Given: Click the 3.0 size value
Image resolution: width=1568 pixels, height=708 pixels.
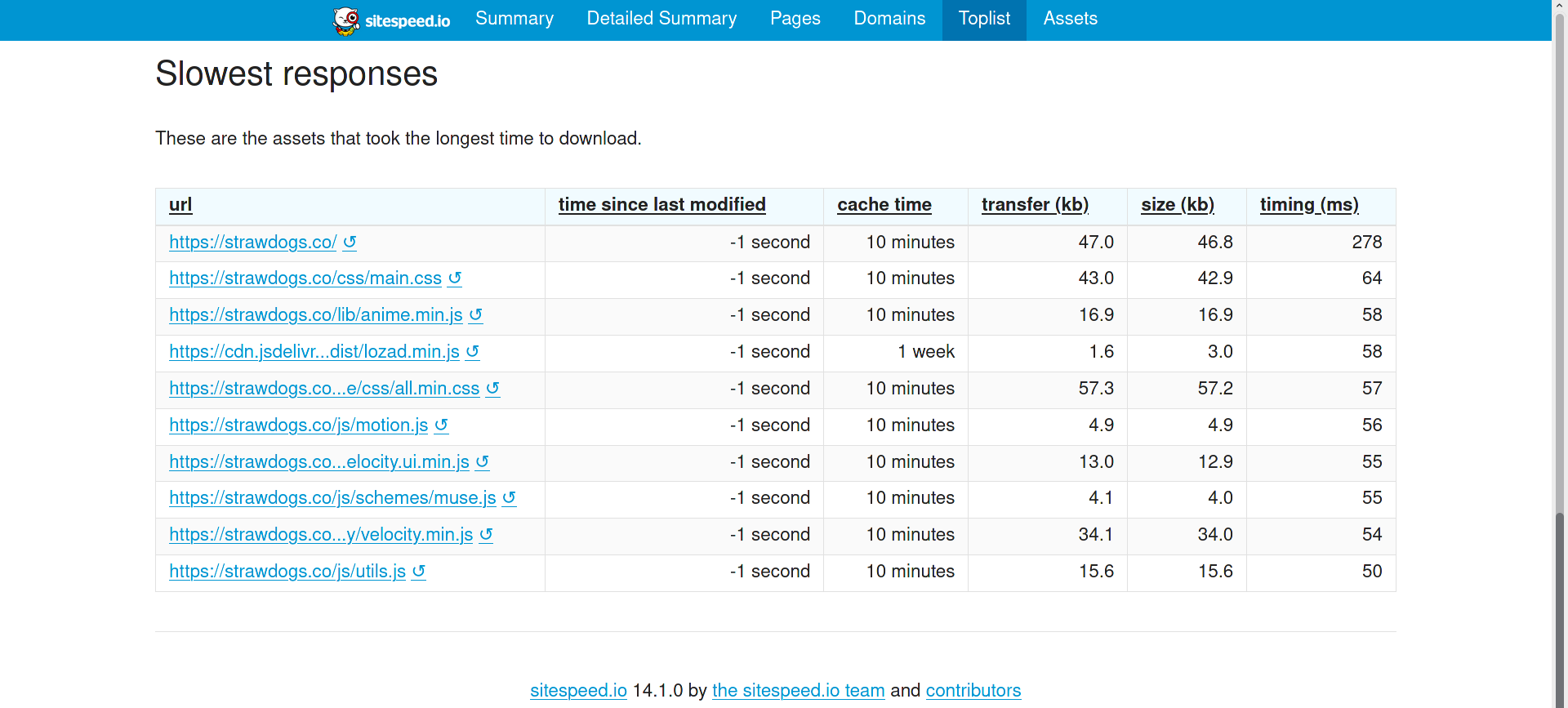Looking at the screenshot, I should (1220, 351).
